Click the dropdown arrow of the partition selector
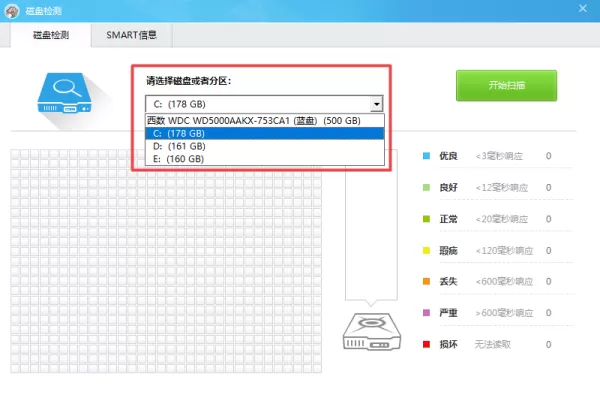This screenshot has height=398, width=600. (x=377, y=104)
